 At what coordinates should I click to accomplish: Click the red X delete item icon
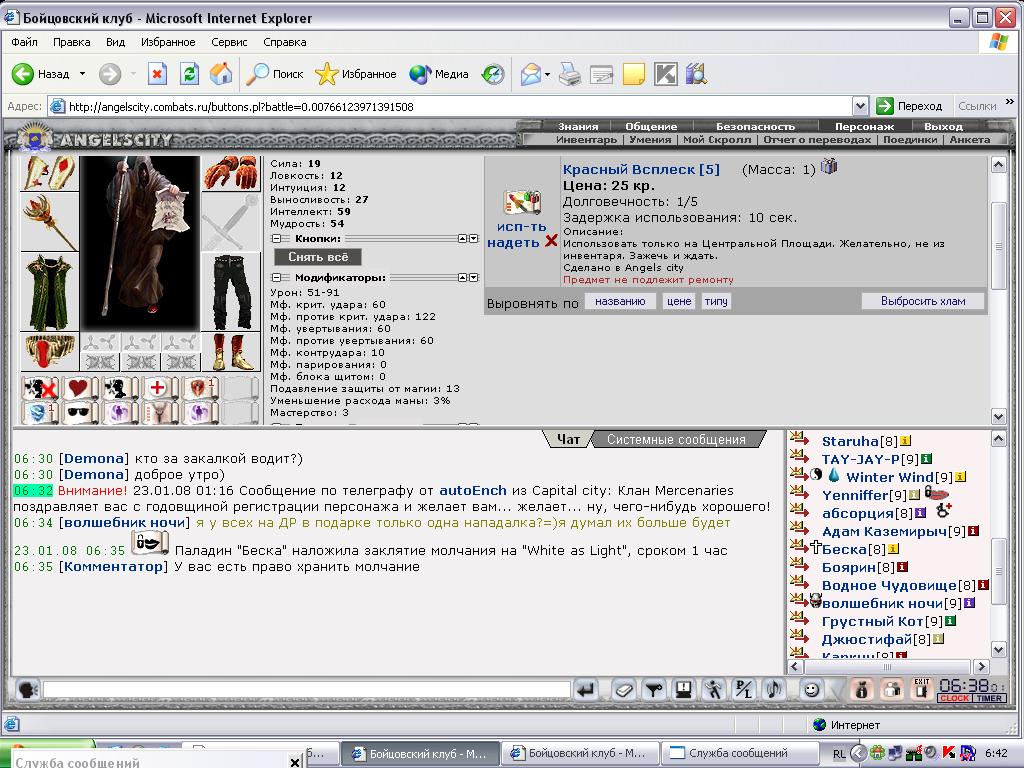point(551,241)
